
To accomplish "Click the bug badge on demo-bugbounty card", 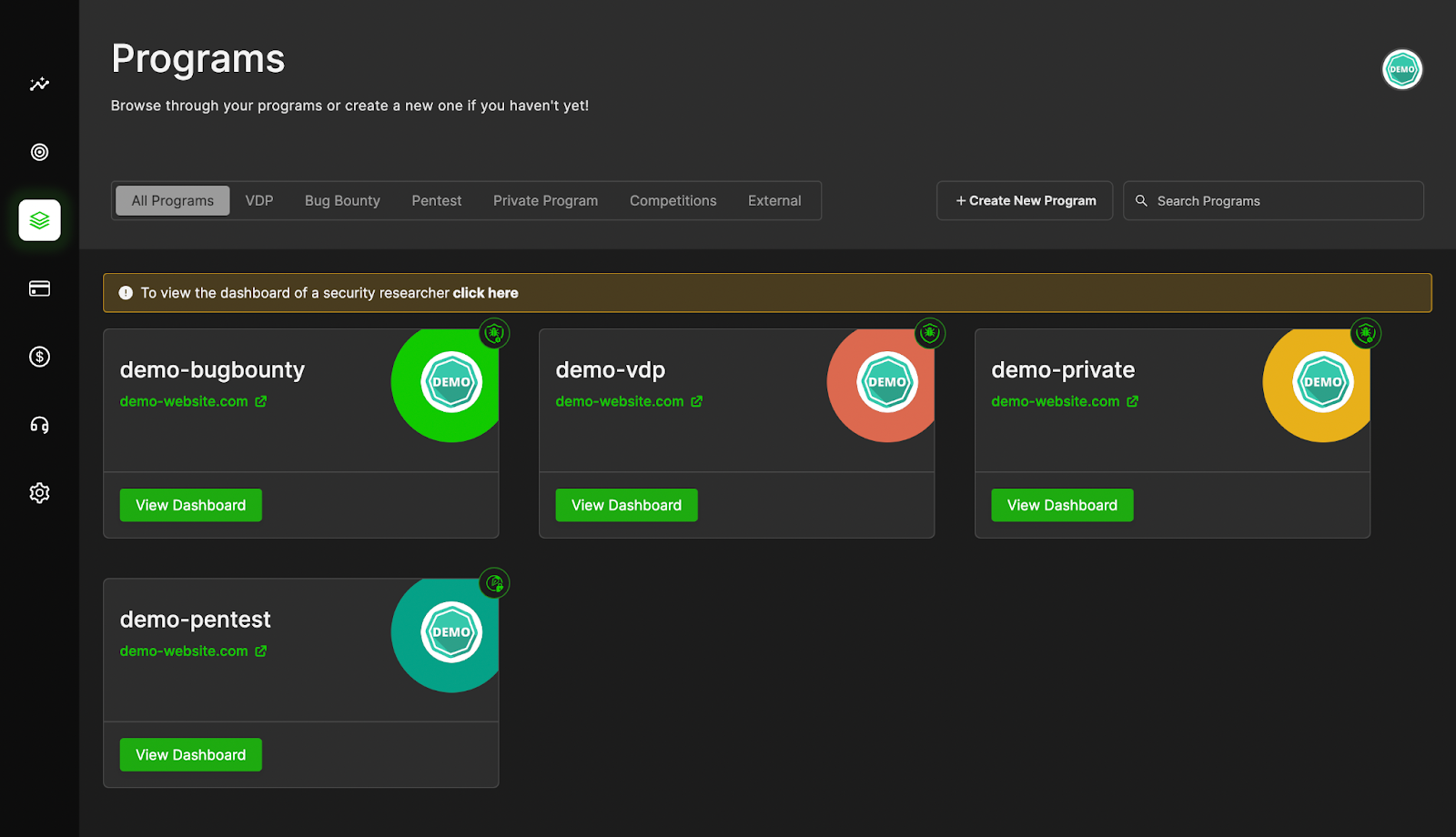I will coord(494,333).
